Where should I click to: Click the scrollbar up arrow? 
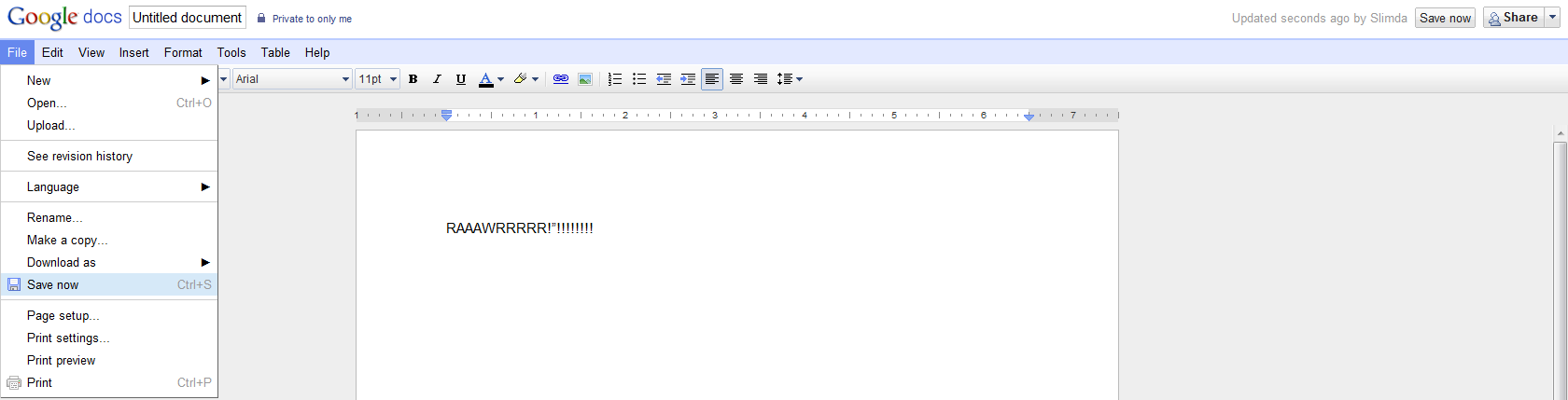[1560, 134]
